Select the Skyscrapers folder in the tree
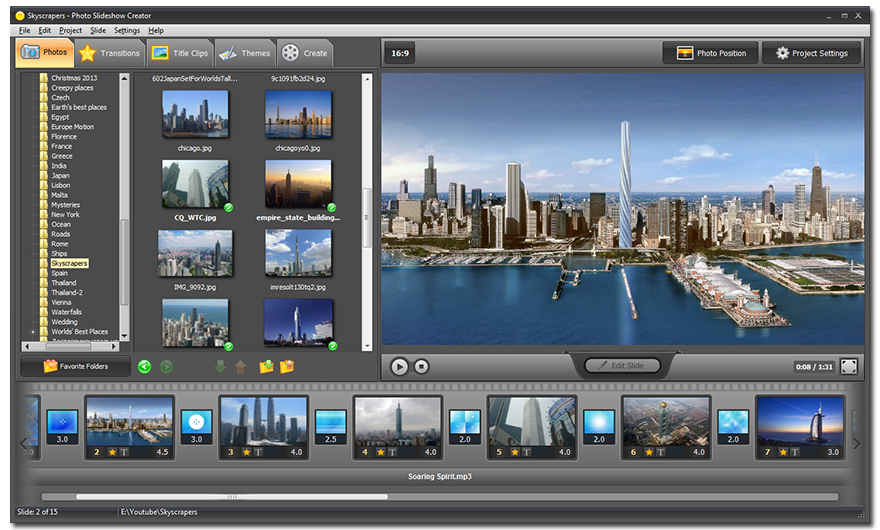The width and height of the screenshot is (880, 530). pyautogui.click(x=69, y=263)
